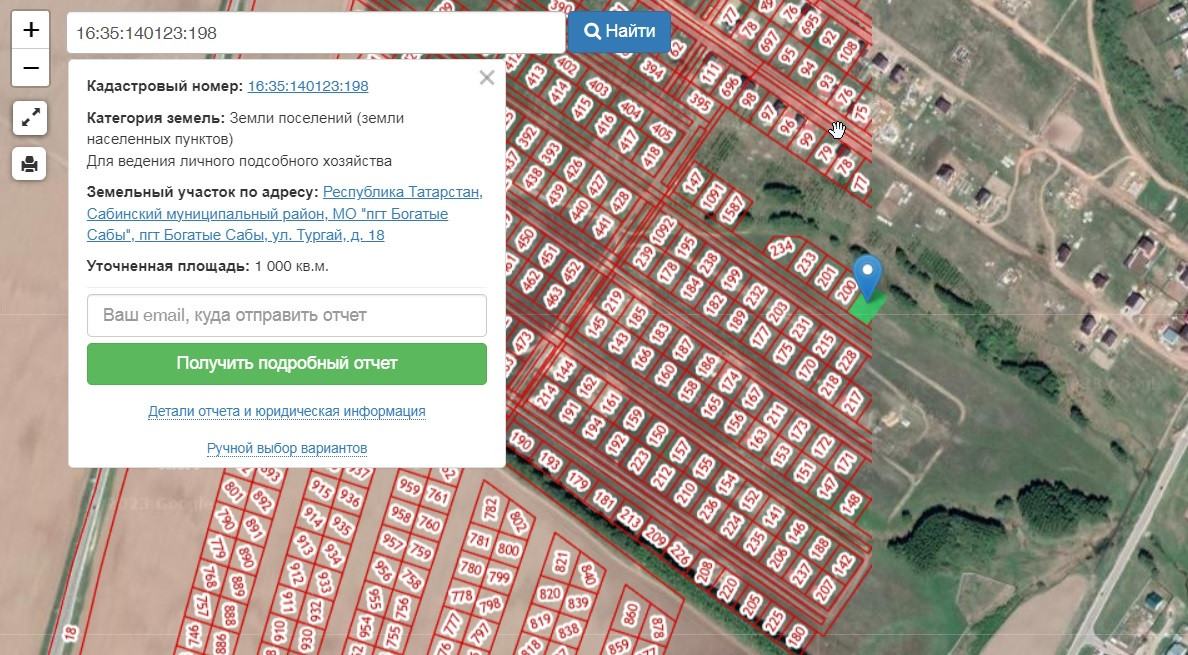Open cadastral number link 16:35:140123:198
The width and height of the screenshot is (1188, 655).
(308, 86)
